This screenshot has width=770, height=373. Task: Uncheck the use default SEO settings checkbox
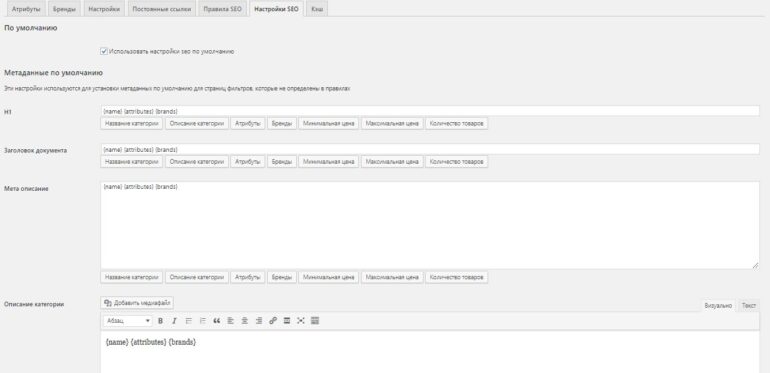point(104,51)
